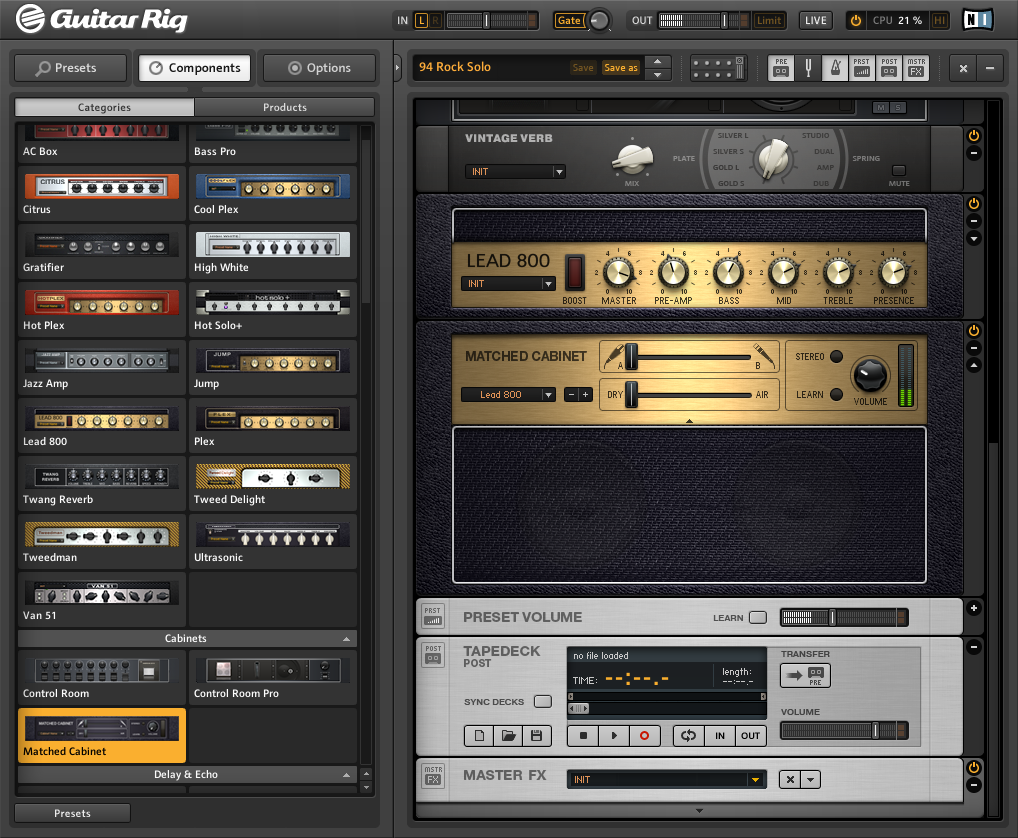Select the Categories view
The image size is (1018, 838).
pyautogui.click(x=105, y=107)
